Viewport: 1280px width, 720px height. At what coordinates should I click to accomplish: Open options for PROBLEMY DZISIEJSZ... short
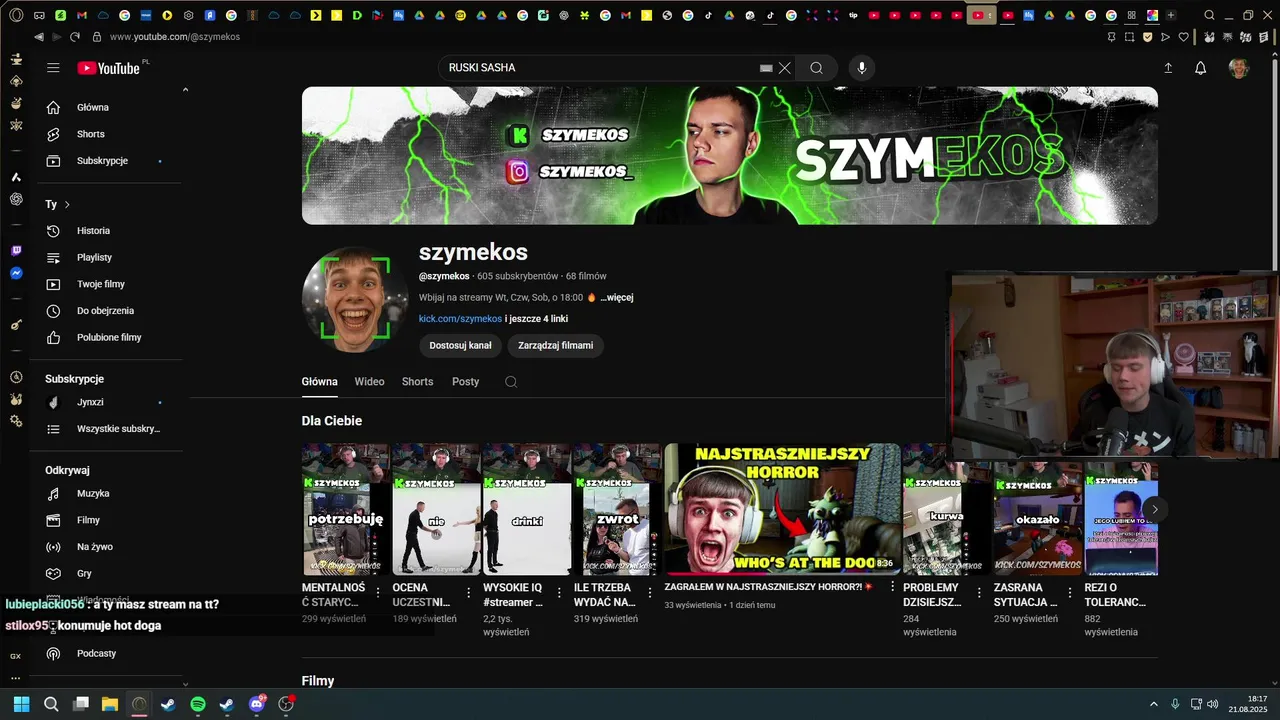pyautogui.click(x=979, y=593)
